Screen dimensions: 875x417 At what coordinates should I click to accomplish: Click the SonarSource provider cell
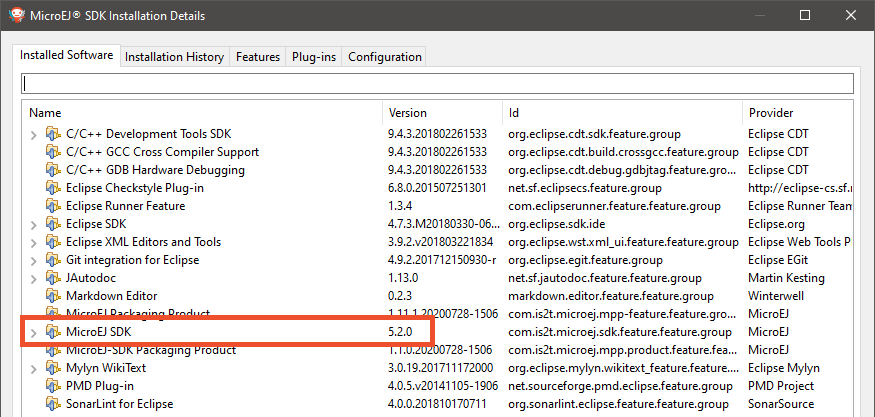781,404
